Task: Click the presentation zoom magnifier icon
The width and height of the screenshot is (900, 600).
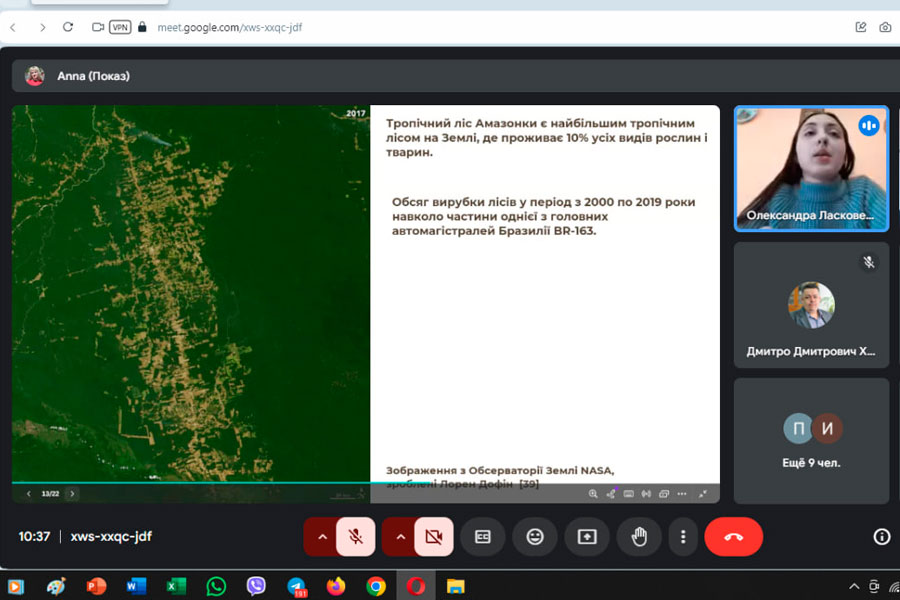Action: (593, 494)
